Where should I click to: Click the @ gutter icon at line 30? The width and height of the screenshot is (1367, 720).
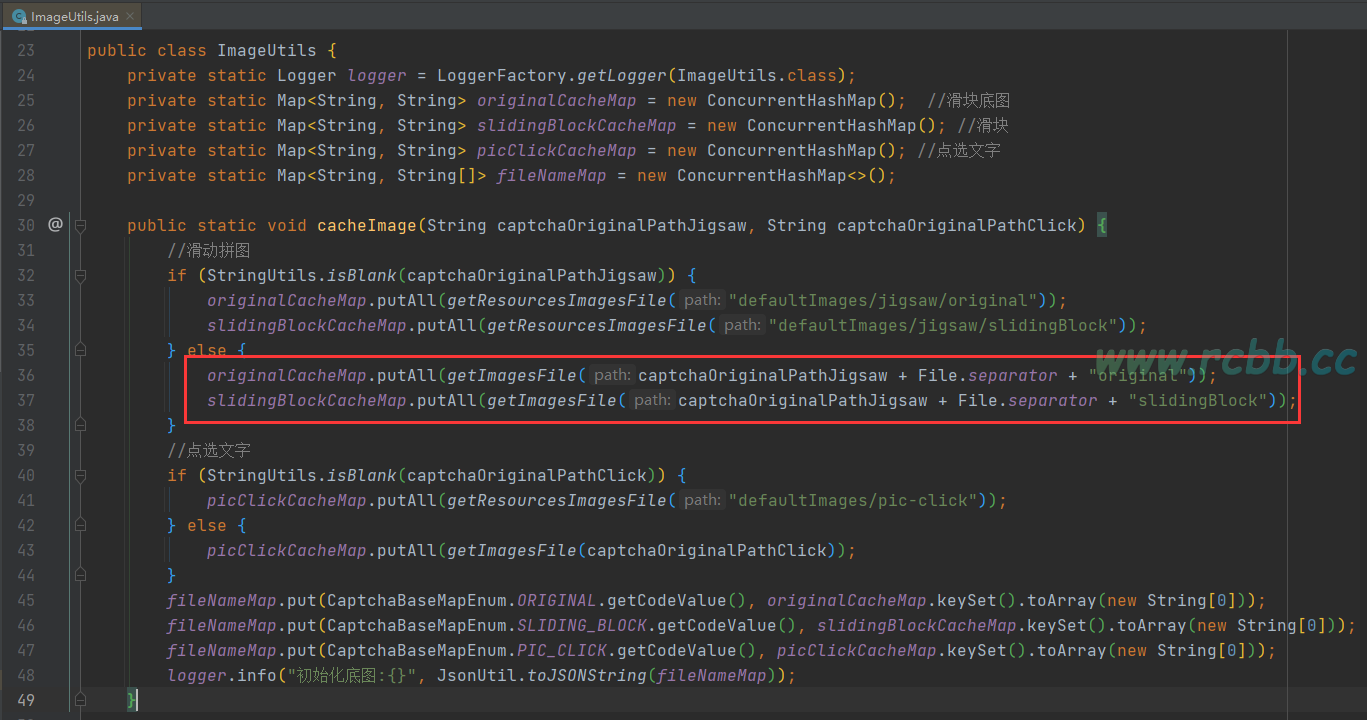click(54, 225)
